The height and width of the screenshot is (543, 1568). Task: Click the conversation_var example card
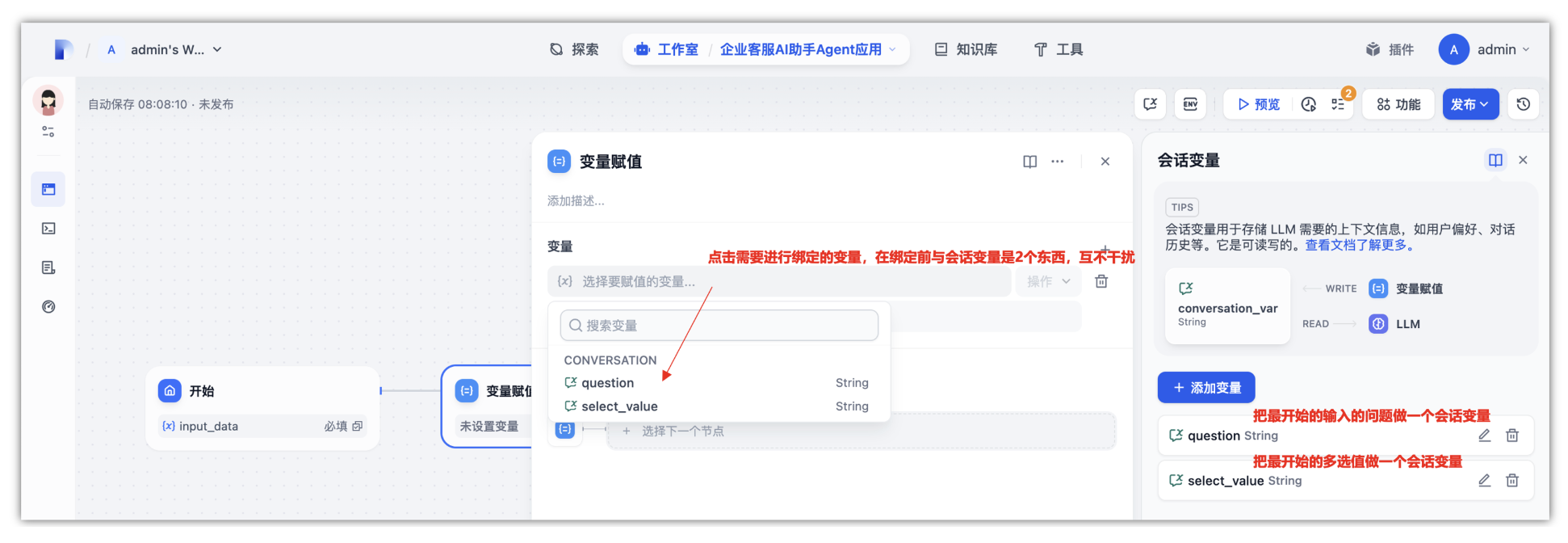pos(1228,306)
